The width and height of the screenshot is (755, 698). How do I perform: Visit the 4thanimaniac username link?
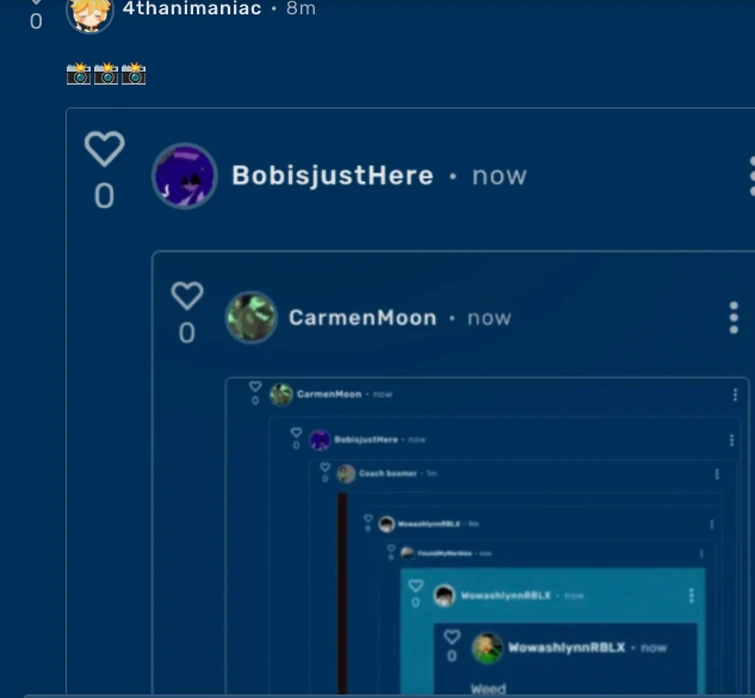(x=192, y=8)
